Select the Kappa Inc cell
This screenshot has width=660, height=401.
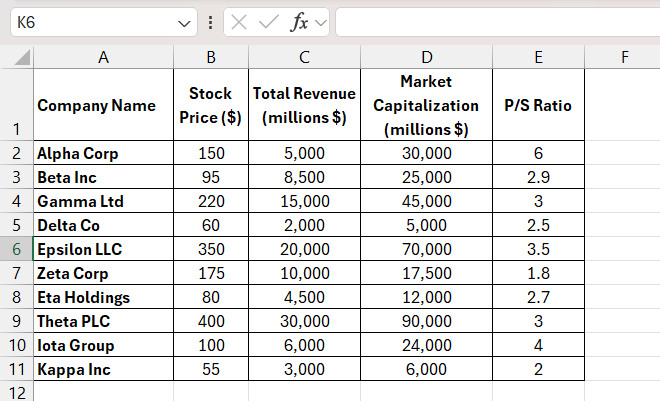click(x=104, y=369)
